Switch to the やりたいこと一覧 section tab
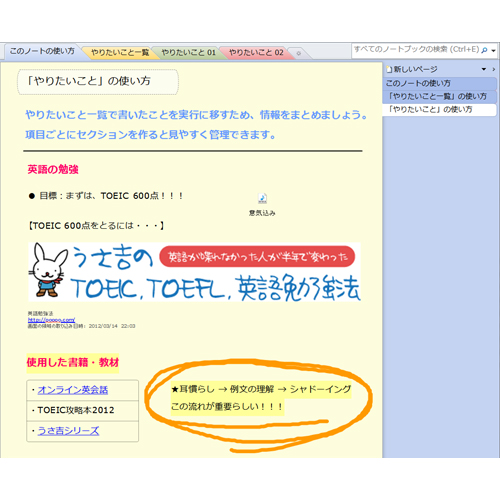 pyautogui.click(x=120, y=53)
